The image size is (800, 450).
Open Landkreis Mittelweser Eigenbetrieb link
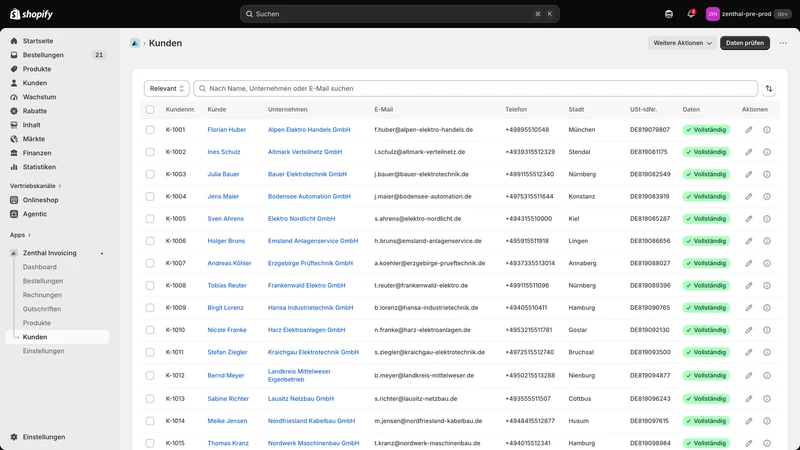[x=299, y=376]
